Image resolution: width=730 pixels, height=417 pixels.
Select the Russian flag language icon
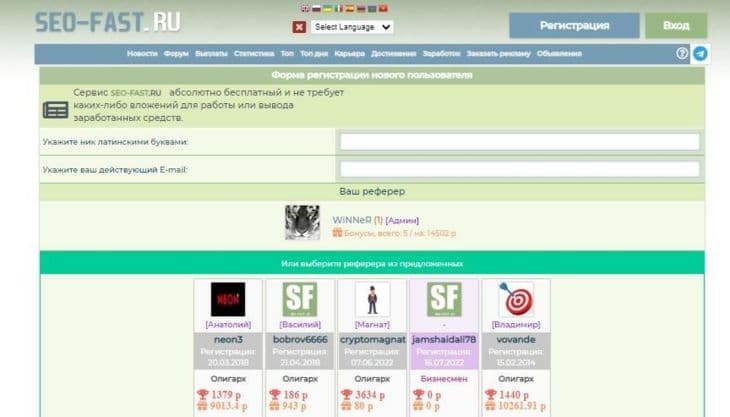pos(317,8)
